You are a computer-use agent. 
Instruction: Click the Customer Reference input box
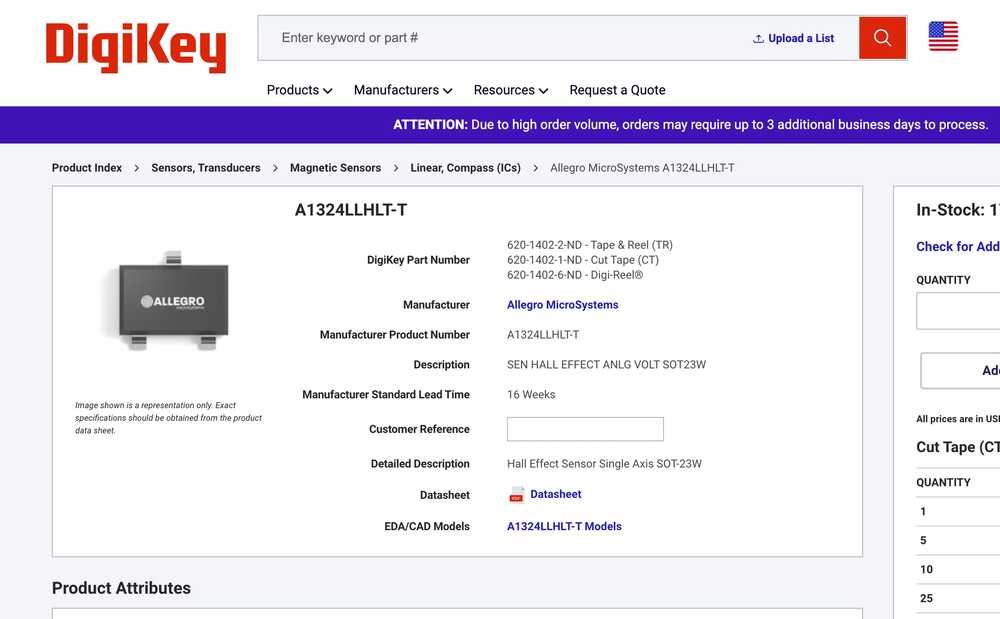[x=585, y=429]
